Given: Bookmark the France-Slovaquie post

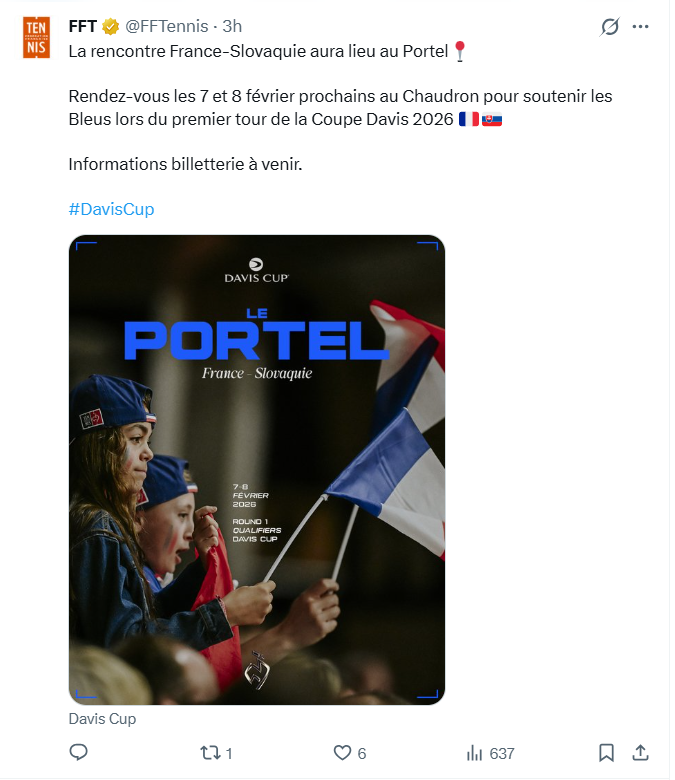Looking at the screenshot, I should pos(606,752).
